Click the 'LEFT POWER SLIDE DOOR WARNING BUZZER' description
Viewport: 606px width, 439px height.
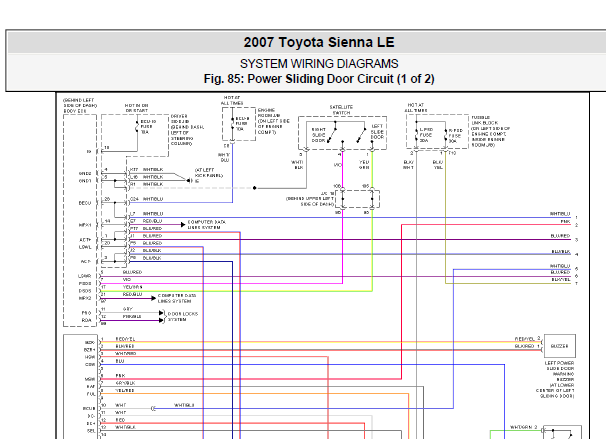click(x=555, y=379)
